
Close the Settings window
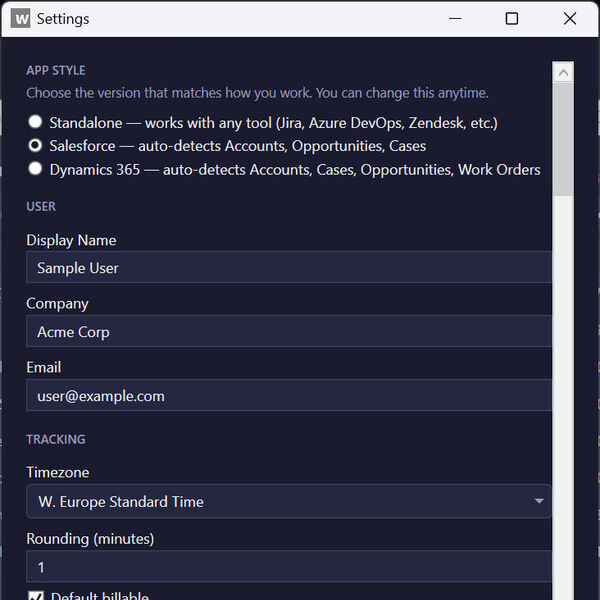click(570, 18)
